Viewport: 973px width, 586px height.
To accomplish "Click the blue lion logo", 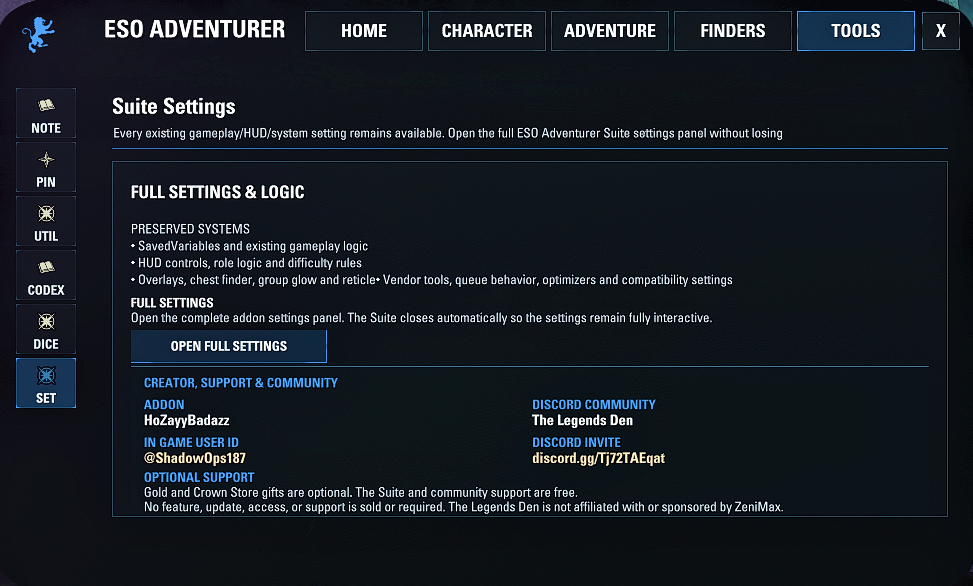I will tap(38, 34).
